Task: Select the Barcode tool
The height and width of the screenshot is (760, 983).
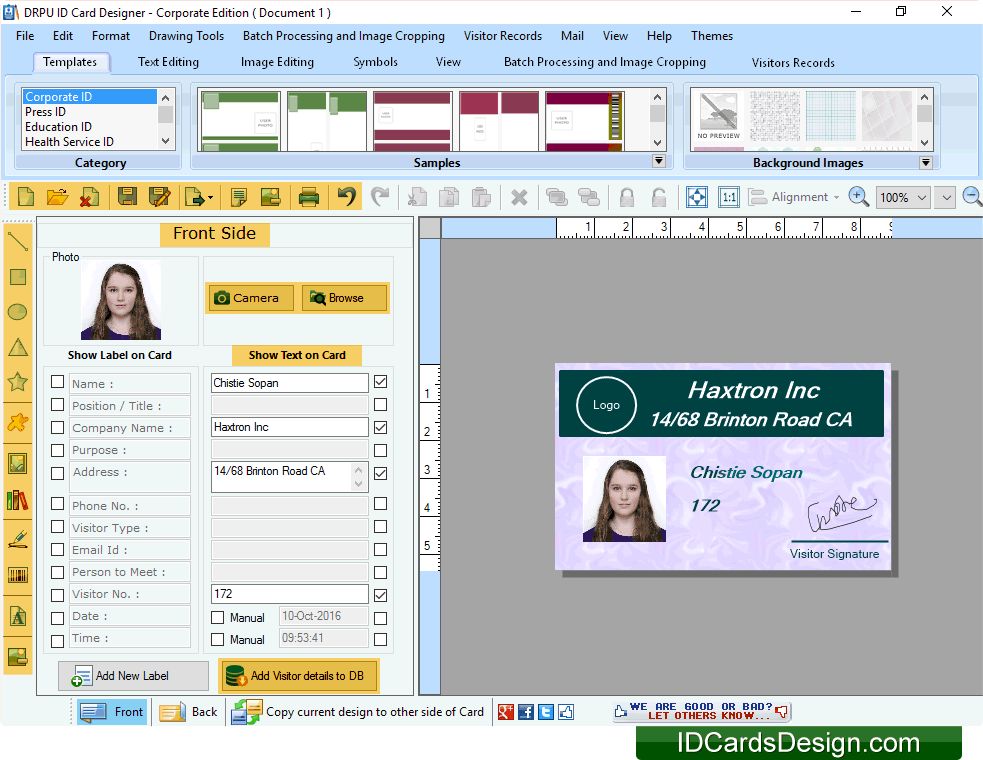Action: pyautogui.click(x=18, y=575)
